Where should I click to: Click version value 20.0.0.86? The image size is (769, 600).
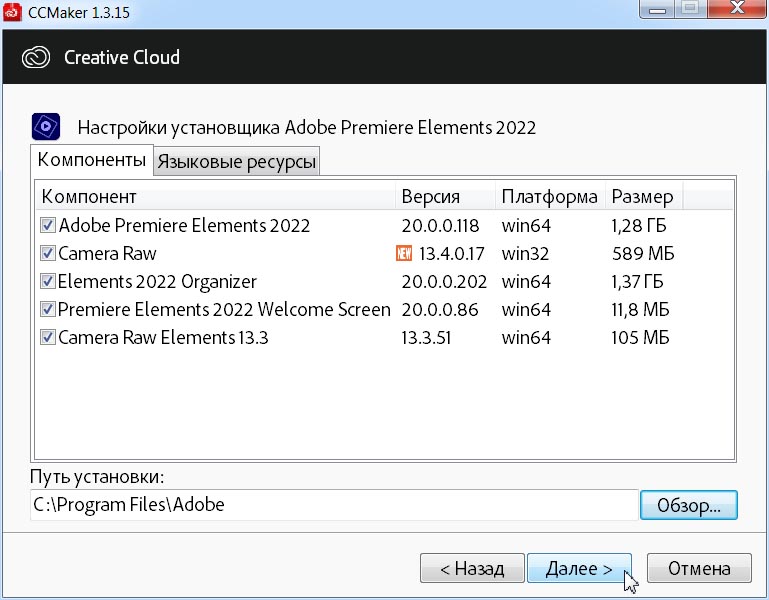[440, 310]
